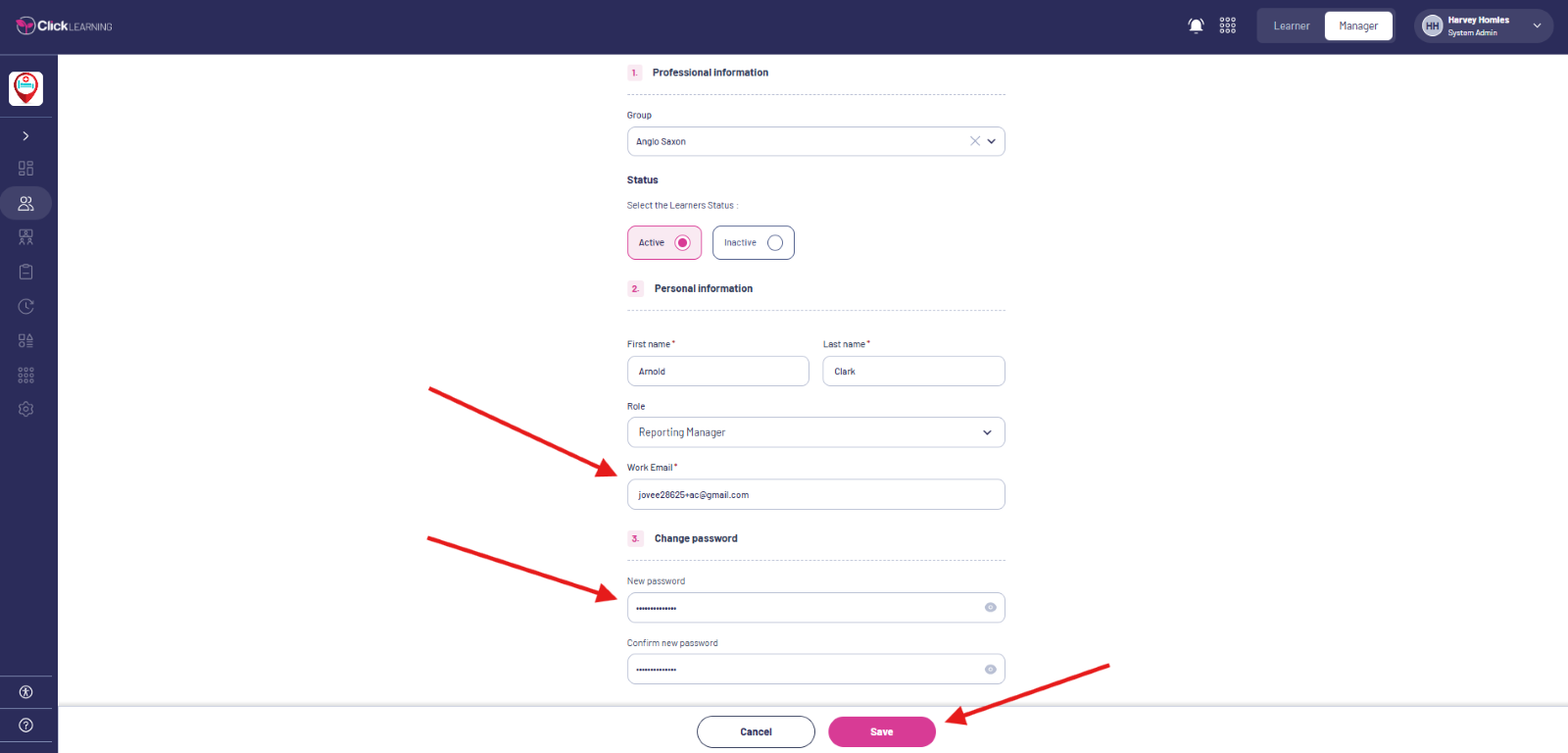Open the notifications bell icon
The width and height of the screenshot is (1568, 753).
pos(1196,25)
